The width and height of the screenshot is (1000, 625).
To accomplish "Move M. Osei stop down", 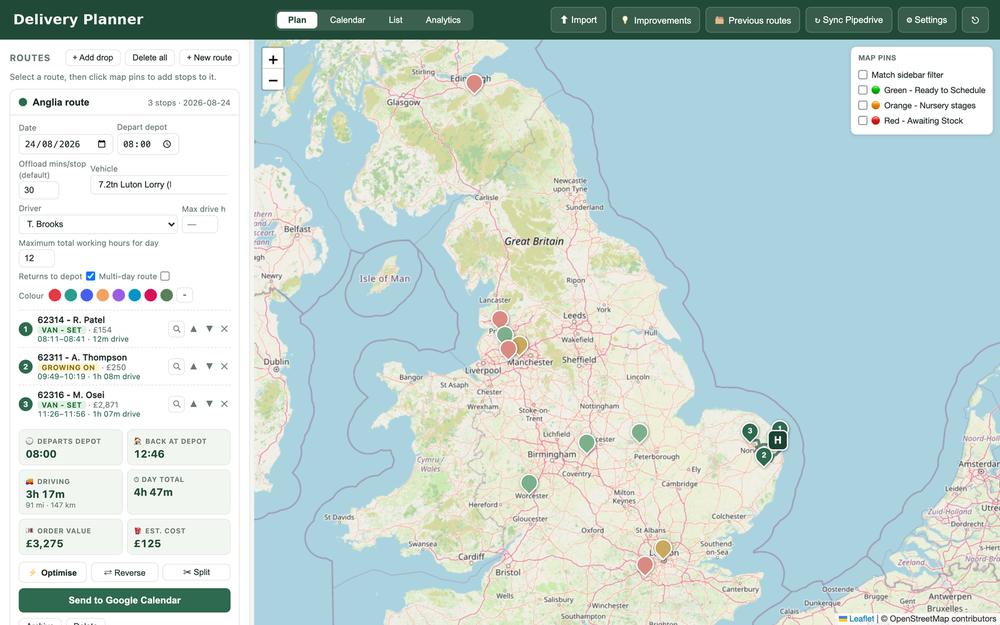I will tap(209, 404).
